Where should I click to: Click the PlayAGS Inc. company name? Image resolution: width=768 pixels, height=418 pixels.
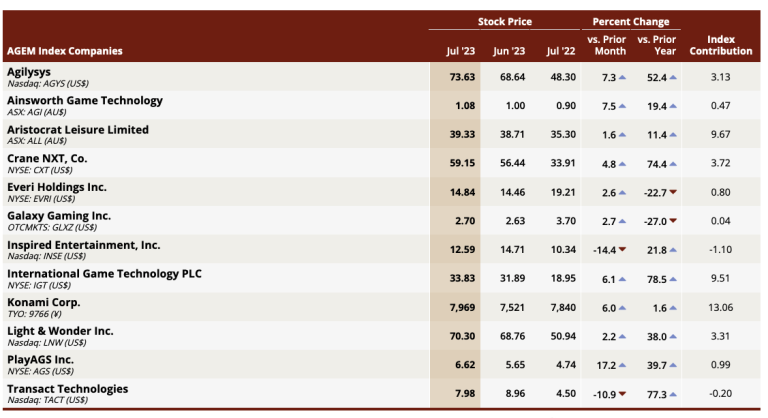(x=40, y=360)
